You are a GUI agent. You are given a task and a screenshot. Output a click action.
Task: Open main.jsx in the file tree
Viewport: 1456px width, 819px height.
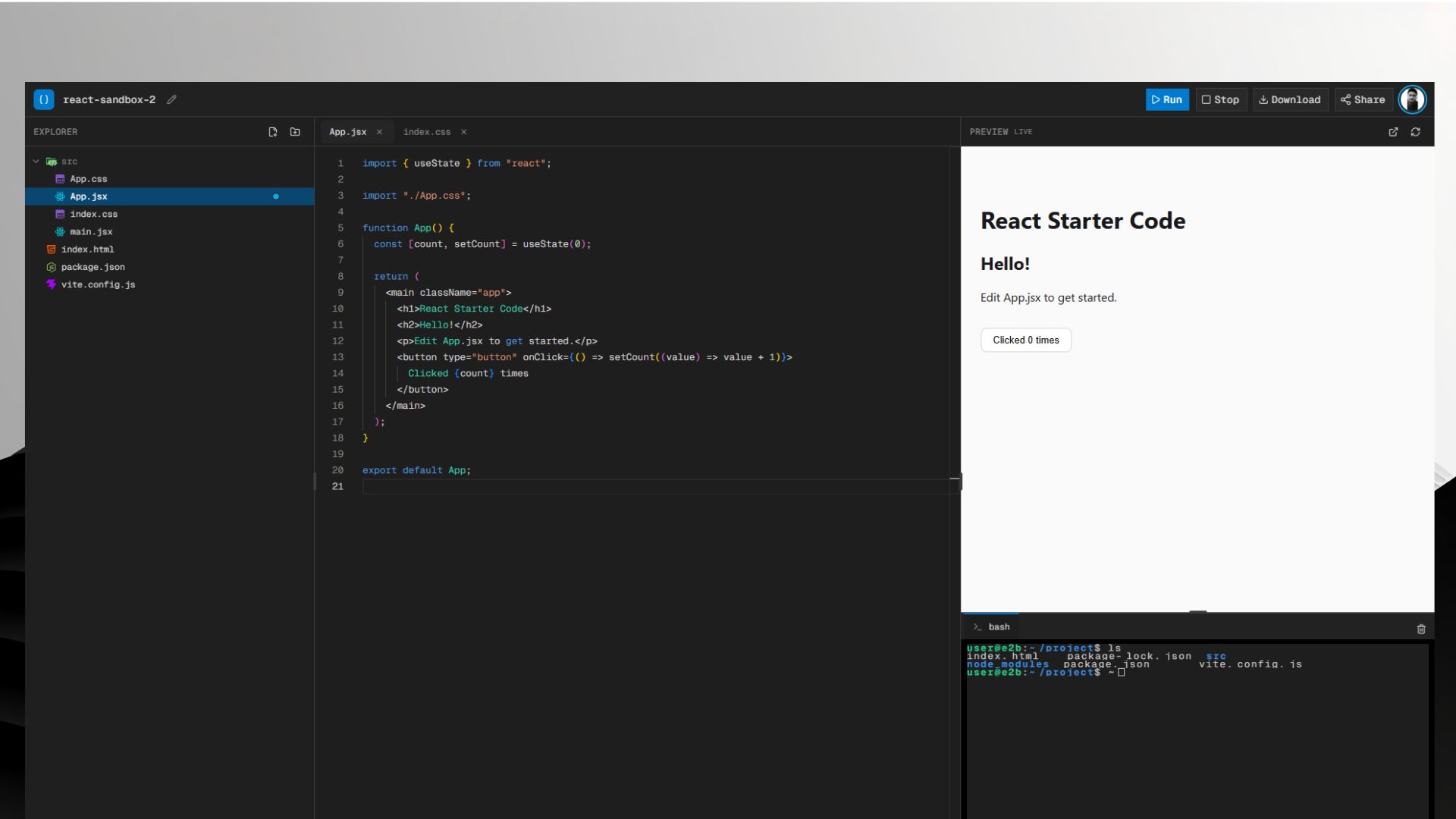pyautogui.click(x=91, y=232)
